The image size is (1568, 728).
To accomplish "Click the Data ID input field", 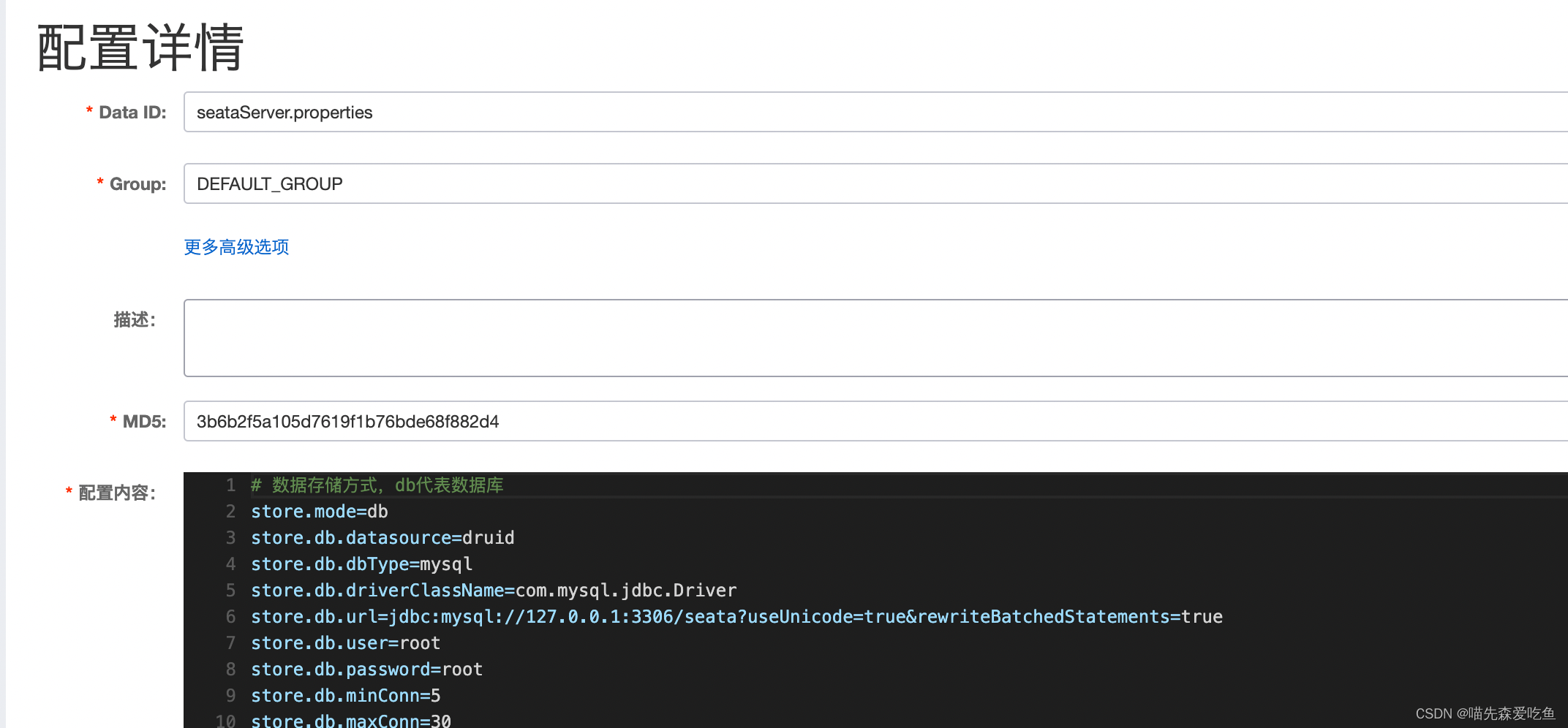I will click(875, 112).
